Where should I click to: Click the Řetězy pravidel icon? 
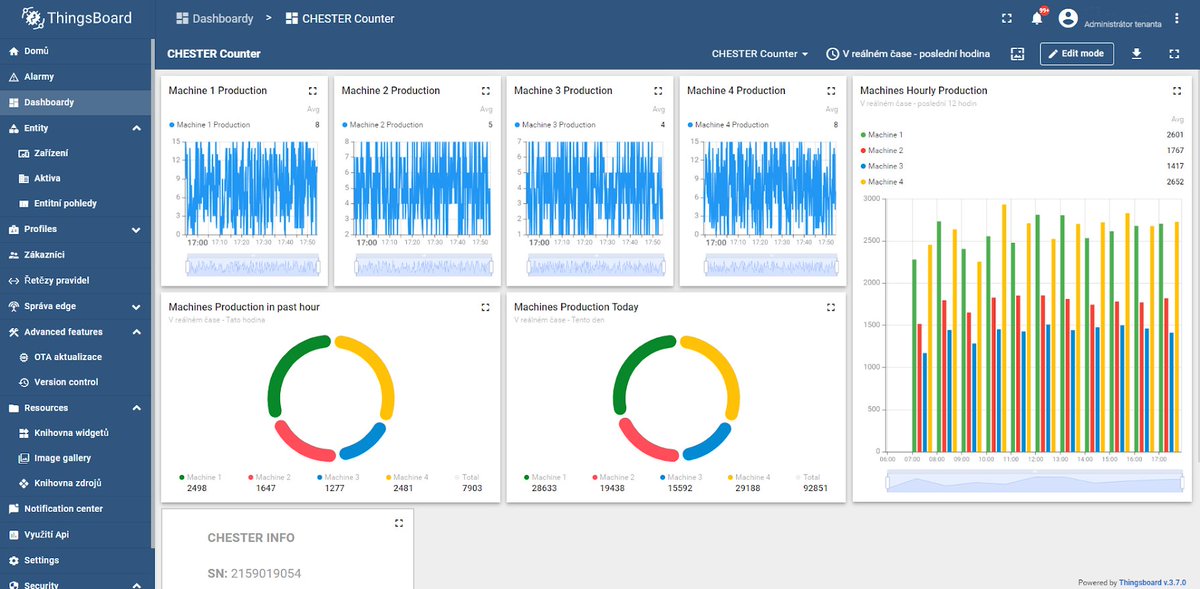14,280
